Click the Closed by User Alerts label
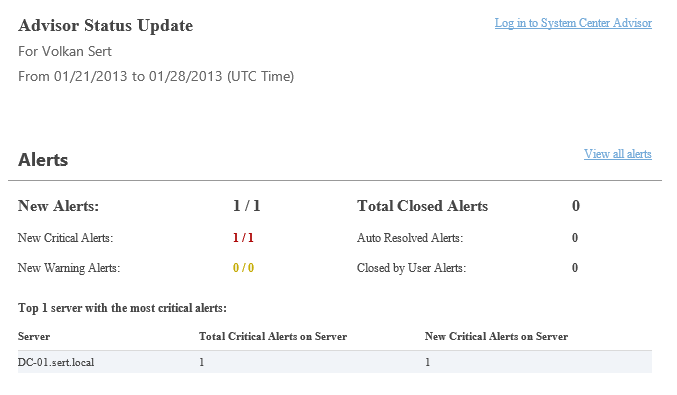Screen dimensions: 677x395 pos(411,268)
